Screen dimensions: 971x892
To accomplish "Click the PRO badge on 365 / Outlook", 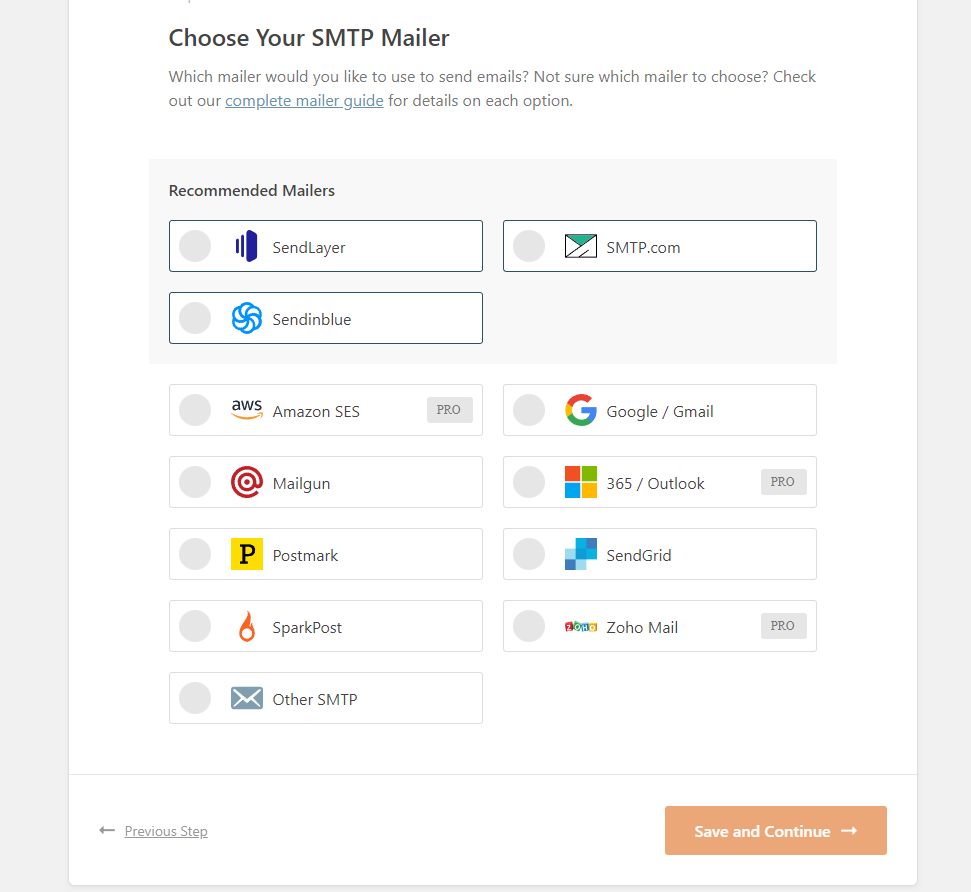I will pyautogui.click(x=784, y=482).
